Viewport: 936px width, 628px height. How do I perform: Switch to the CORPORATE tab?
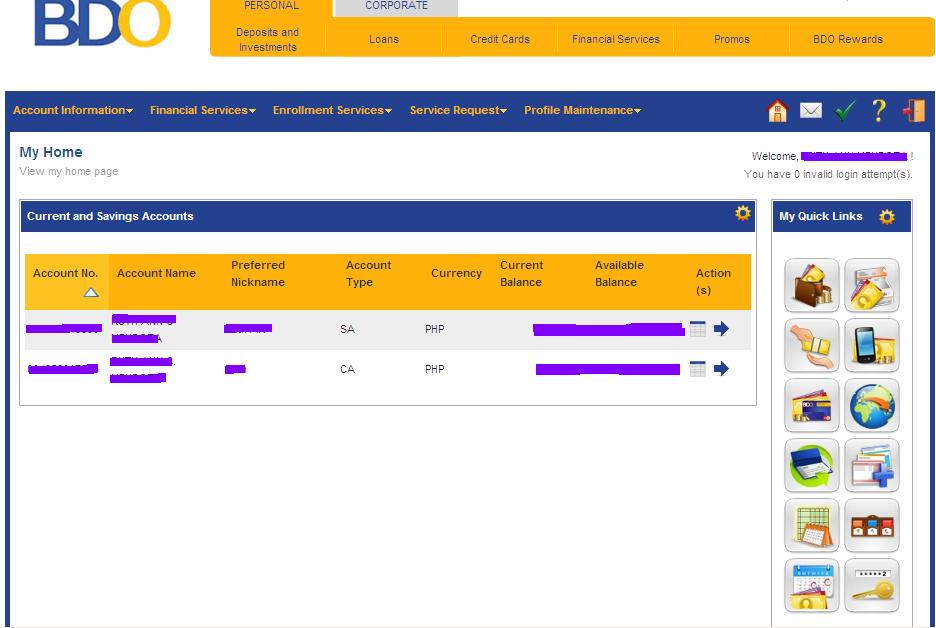[396, 7]
